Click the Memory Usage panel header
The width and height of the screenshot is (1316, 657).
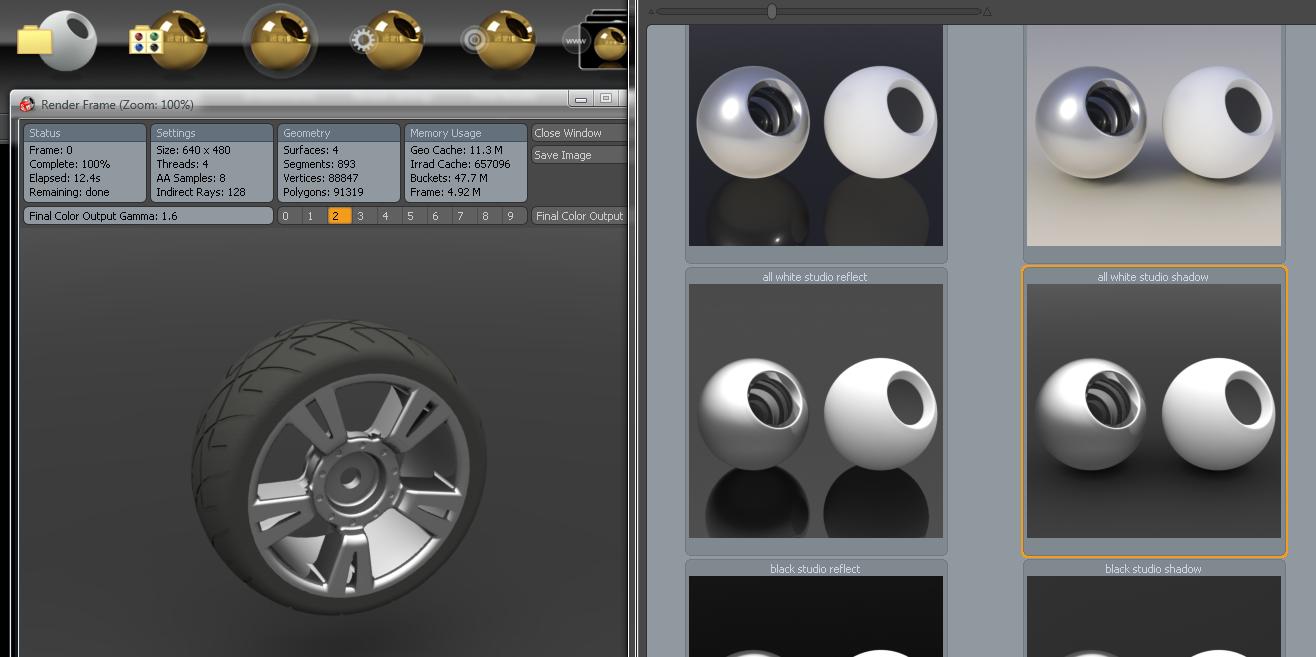pyautogui.click(x=466, y=133)
